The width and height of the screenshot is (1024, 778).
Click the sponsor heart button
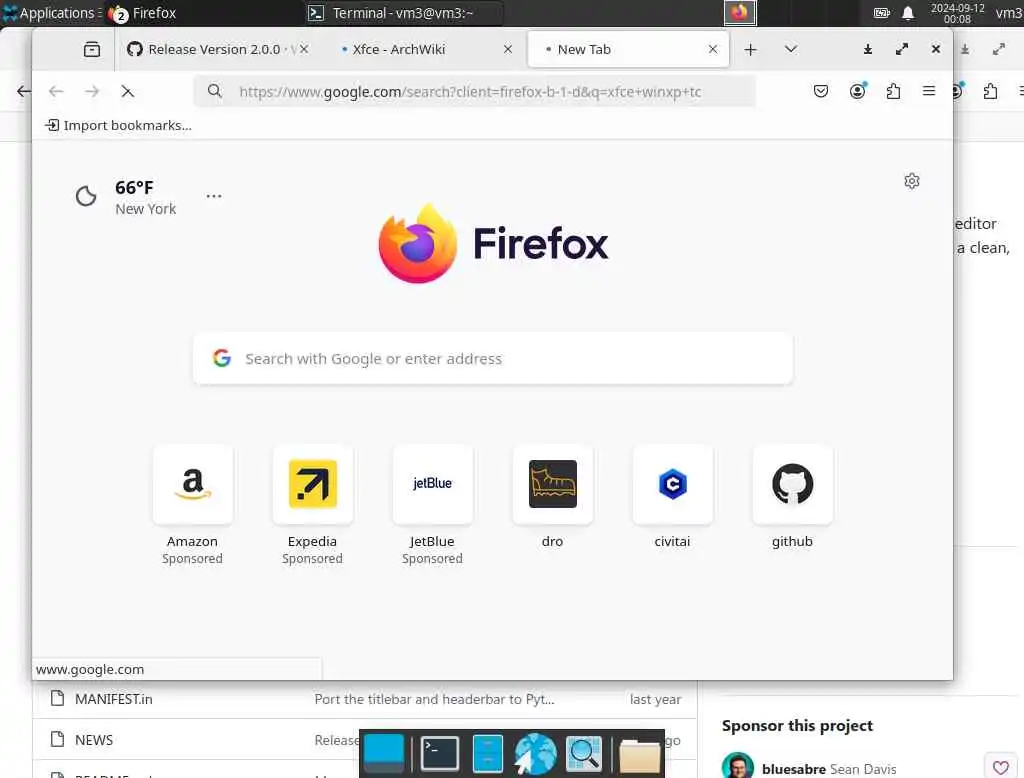[x=1000, y=766]
